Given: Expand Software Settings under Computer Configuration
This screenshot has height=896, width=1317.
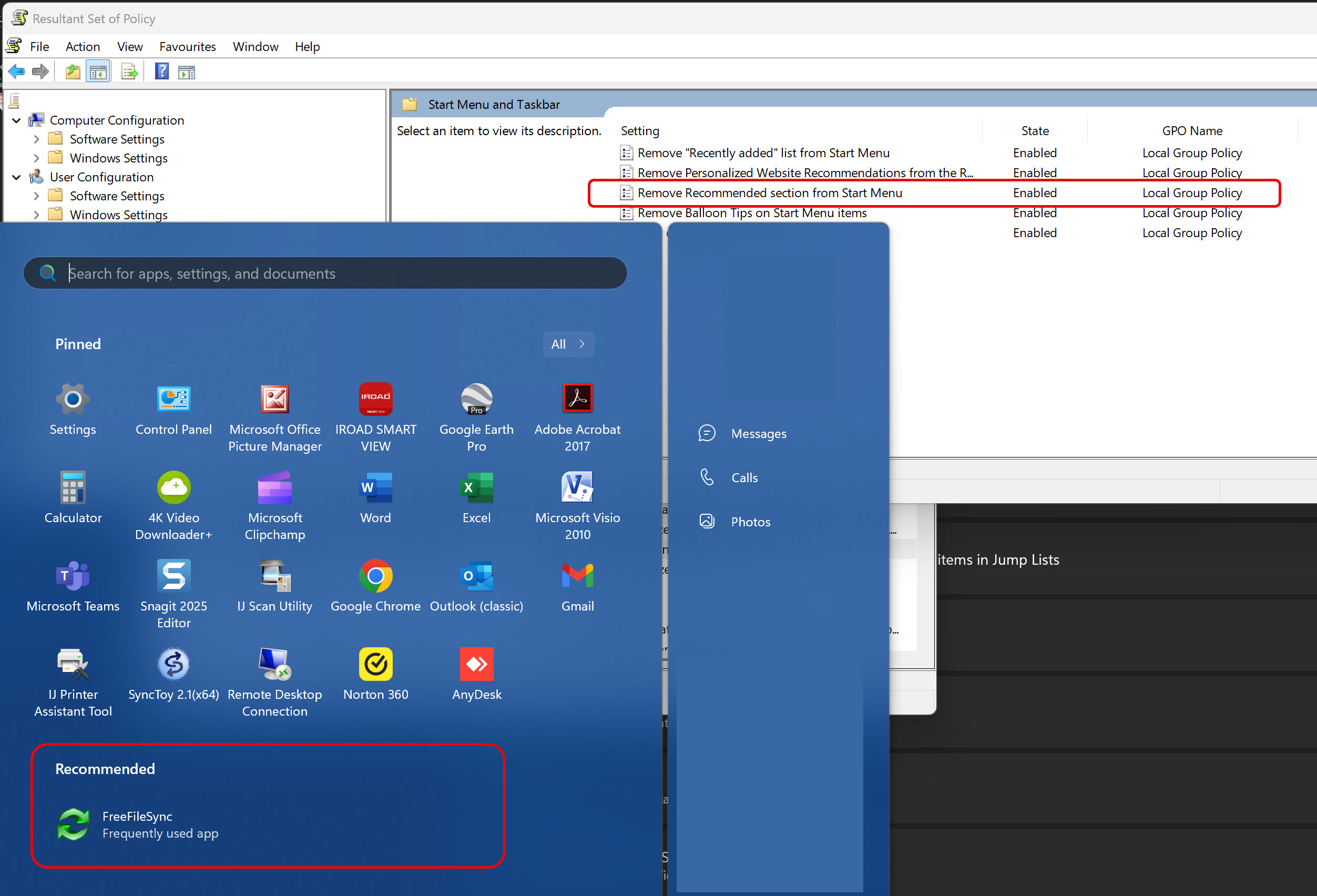Looking at the screenshot, I should coord(36,139).
